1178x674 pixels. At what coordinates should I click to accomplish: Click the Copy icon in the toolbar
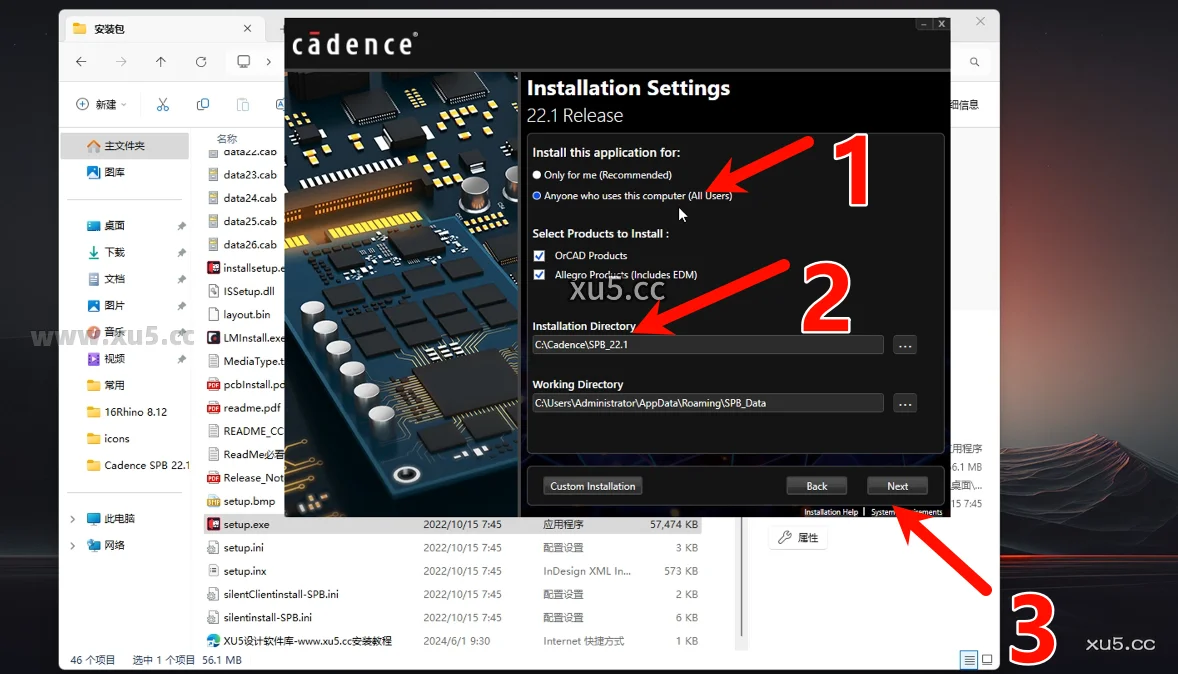(x=203, y=103)
